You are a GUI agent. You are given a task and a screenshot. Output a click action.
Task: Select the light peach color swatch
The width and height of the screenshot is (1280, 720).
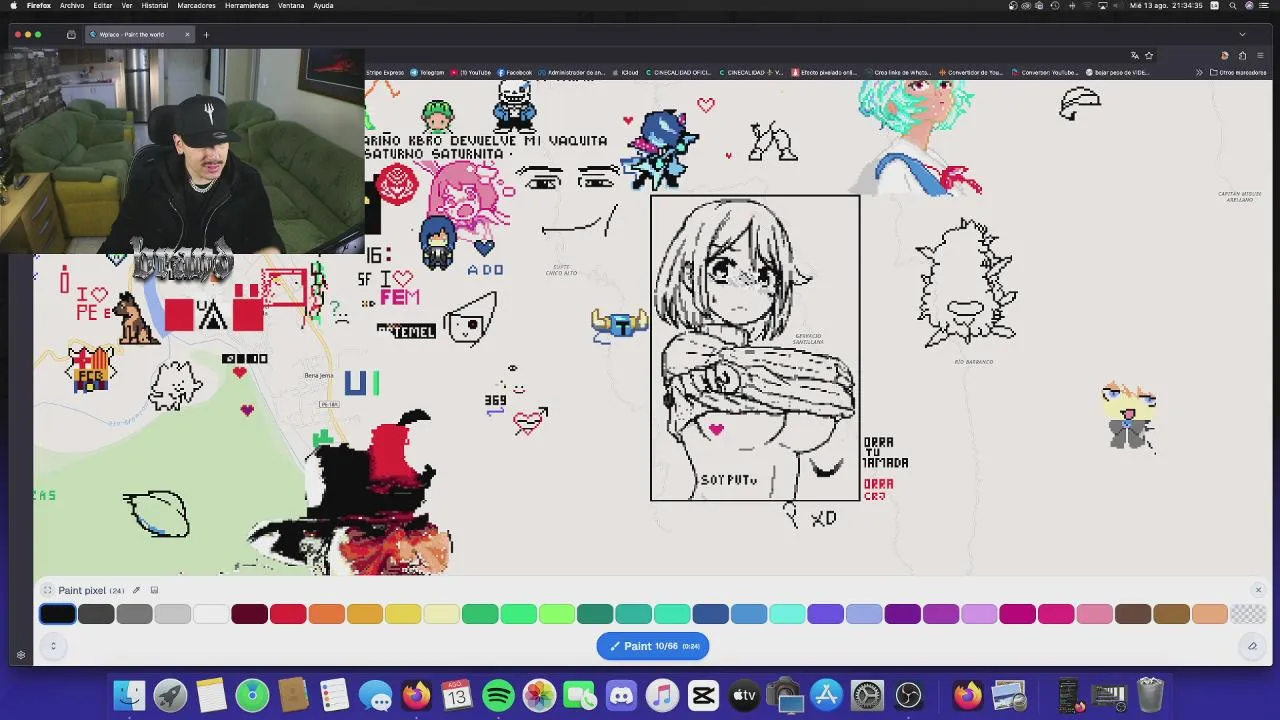1210,614
